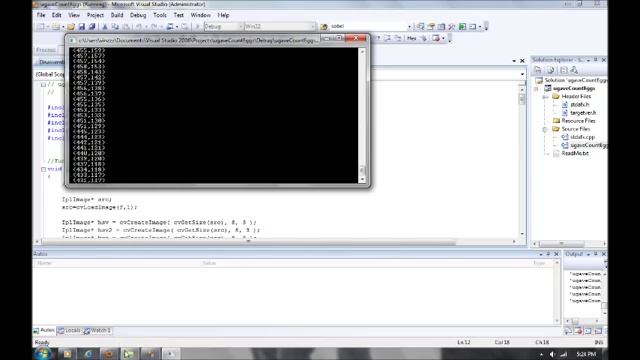Open the Debug menu
This screenshot has height=360, width=640.
point(138,15)
